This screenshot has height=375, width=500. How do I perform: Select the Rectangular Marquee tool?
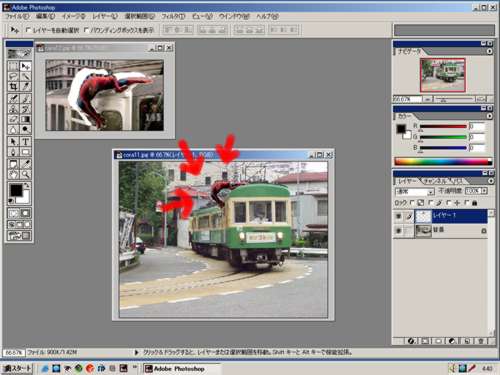(13, 66)
